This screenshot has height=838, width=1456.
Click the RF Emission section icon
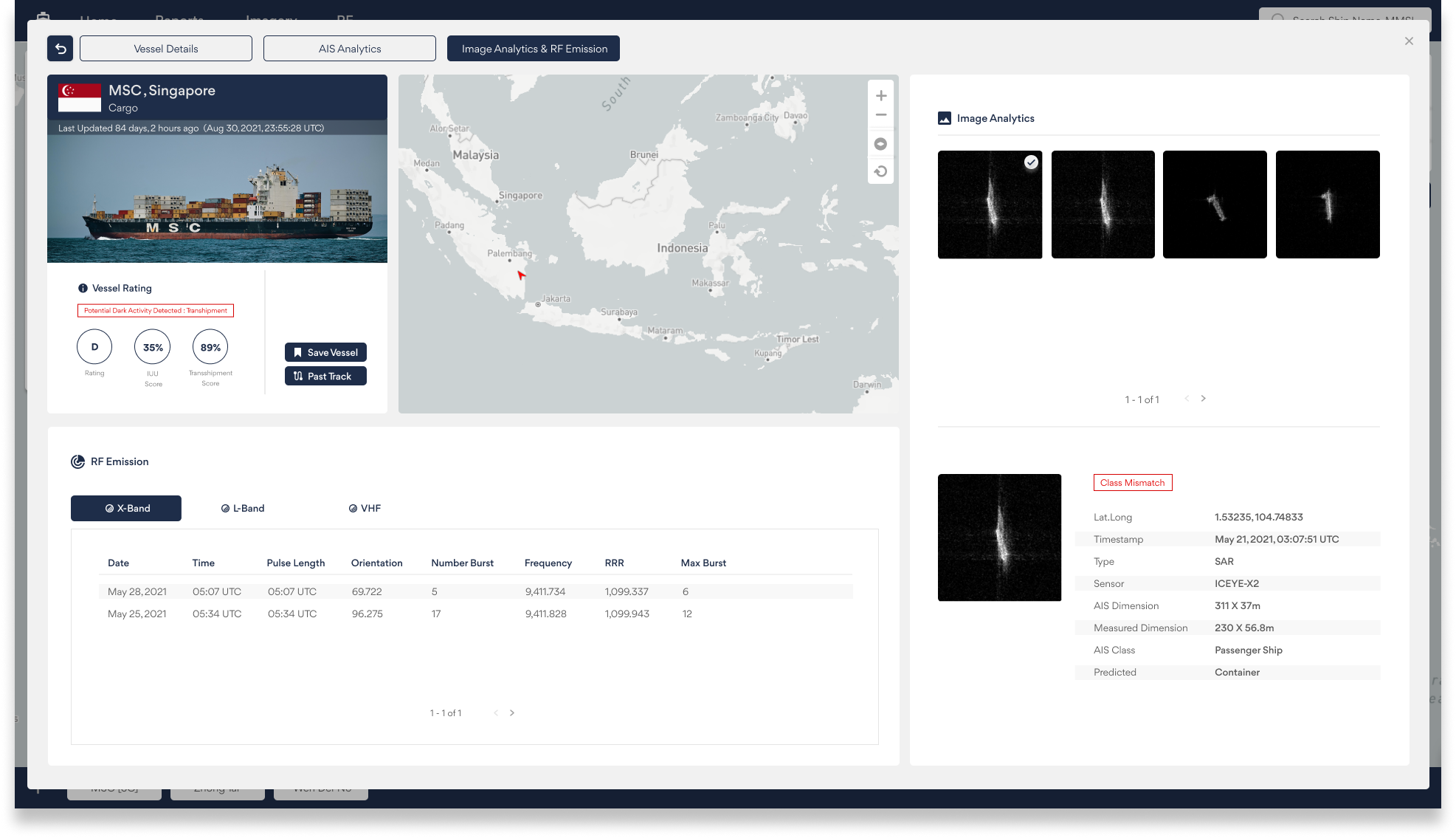pos(77,461)
